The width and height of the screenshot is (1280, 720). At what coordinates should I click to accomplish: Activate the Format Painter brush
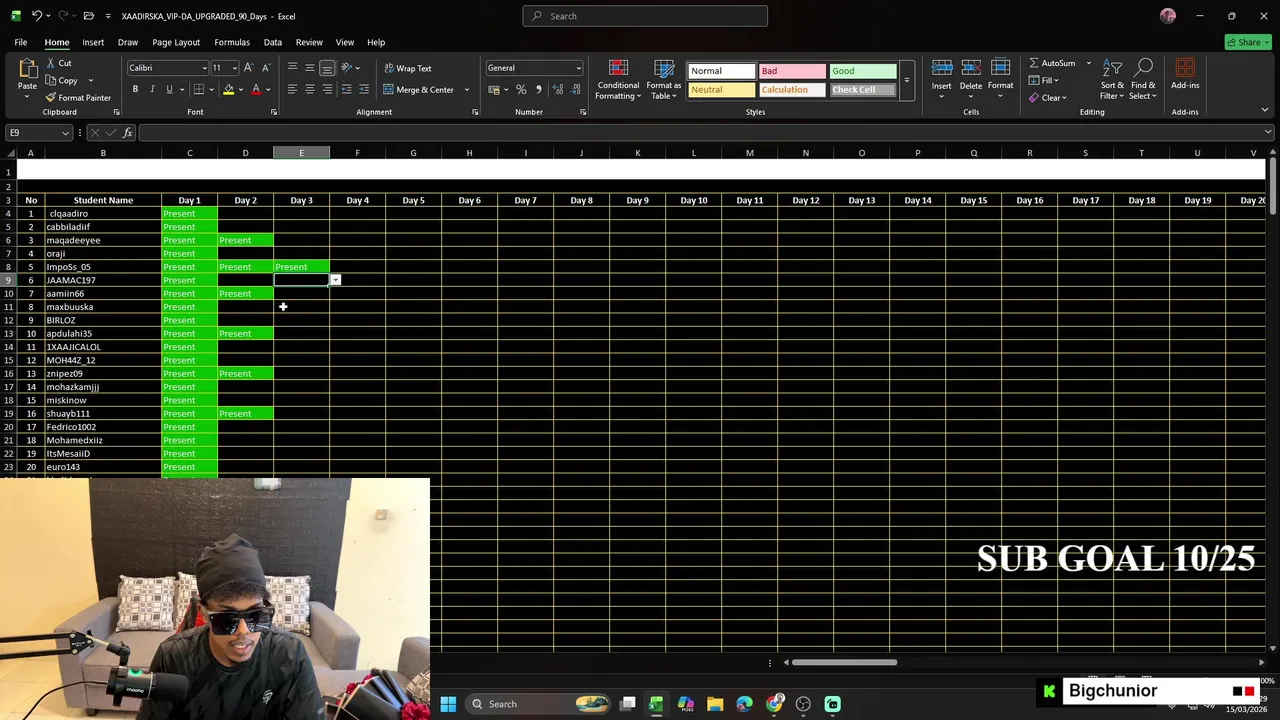[x=51, y=98]
